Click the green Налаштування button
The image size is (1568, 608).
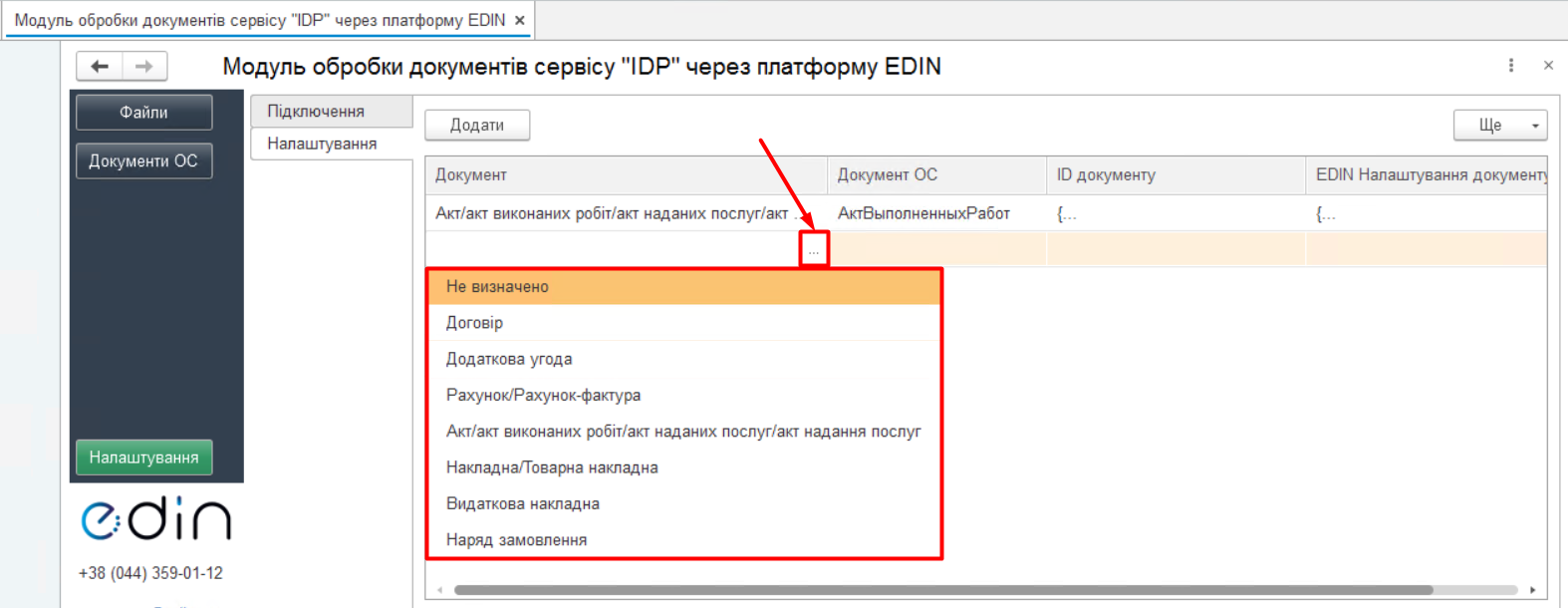click(x=144, y=457)
